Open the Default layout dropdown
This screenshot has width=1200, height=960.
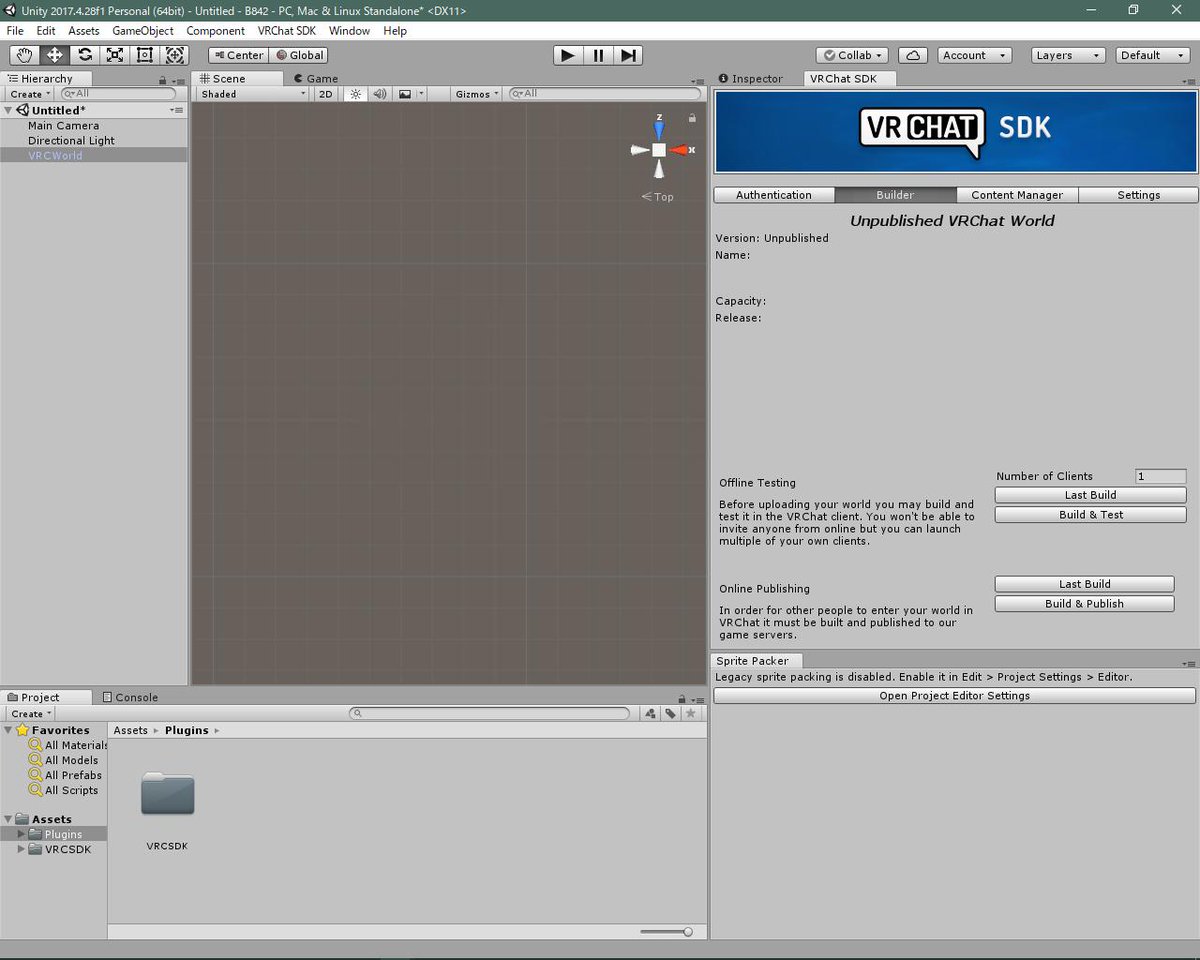pyautogui.click(x=1152, y=55)
